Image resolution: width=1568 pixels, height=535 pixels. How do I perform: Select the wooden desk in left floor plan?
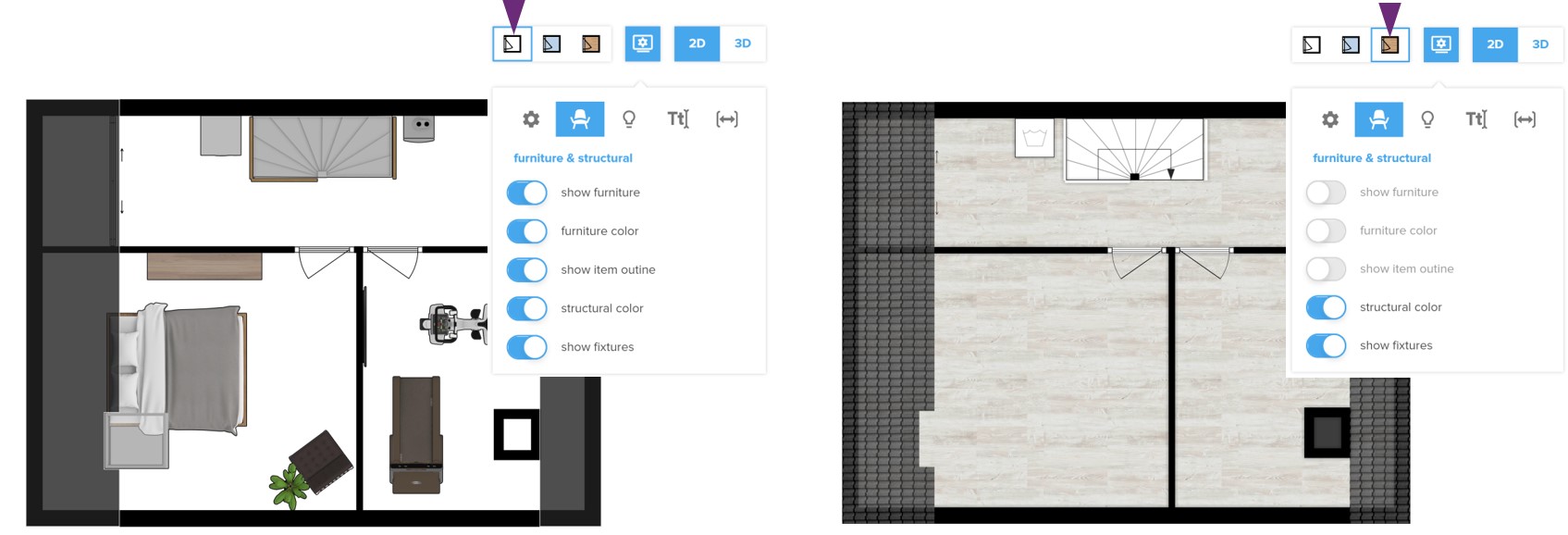[x=204, y=266]
